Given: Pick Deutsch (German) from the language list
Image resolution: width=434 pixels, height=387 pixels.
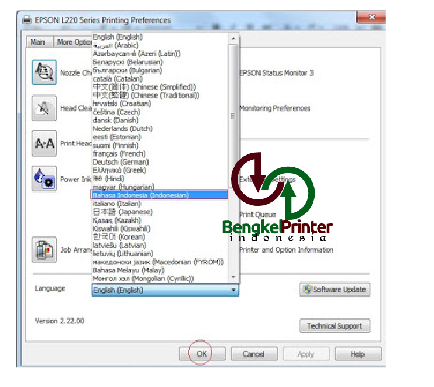Looking at the screenshot, I should click(x=121, y=162).
